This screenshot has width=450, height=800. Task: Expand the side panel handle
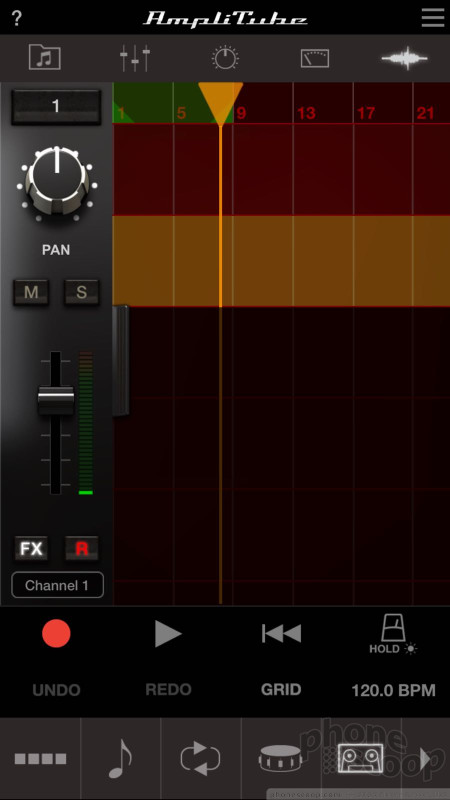pos(121,360)
